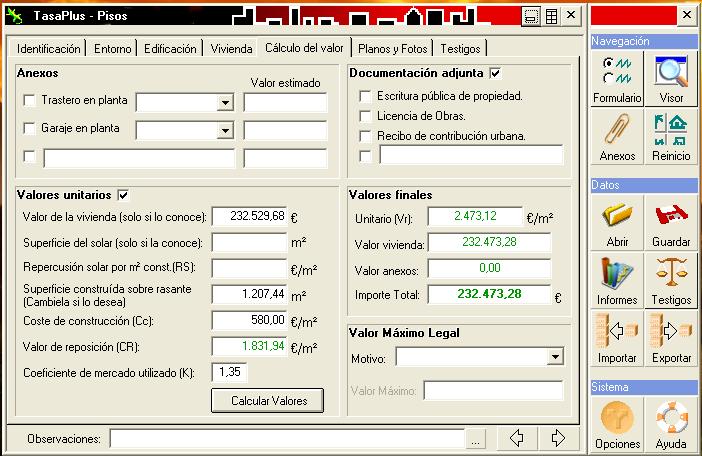Open the Ayuda help lifebuoy
This screenshot has width=702, height=456.
pyautogui.click(x=671, y=425)
